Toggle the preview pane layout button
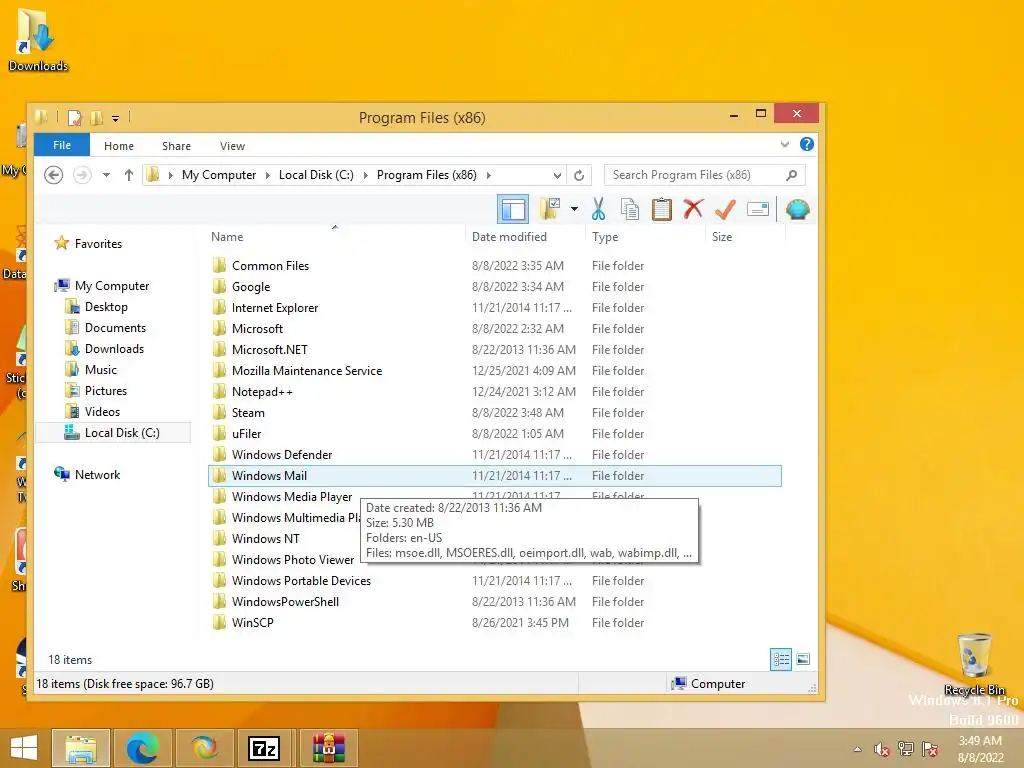Image resolution: width=1024 pixels, height=768 pixels. tap(513, 210)
